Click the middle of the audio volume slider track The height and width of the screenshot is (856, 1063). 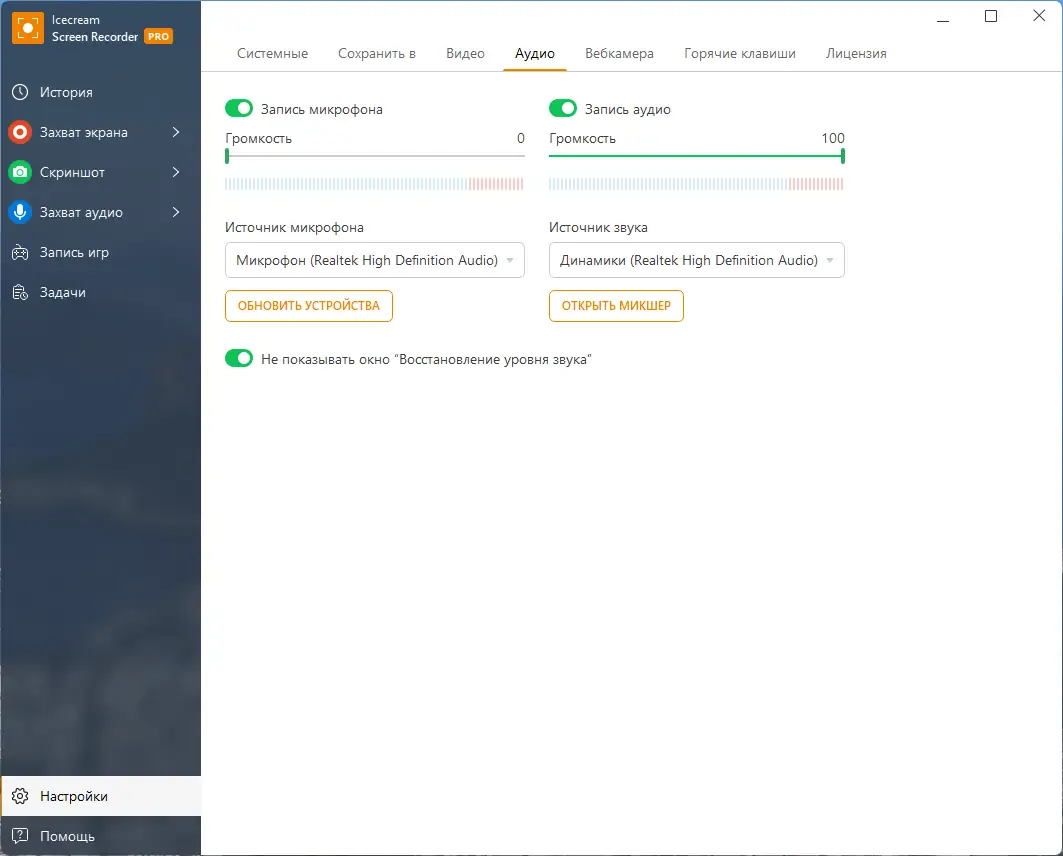pyautogui.click(x=696, y=156)
